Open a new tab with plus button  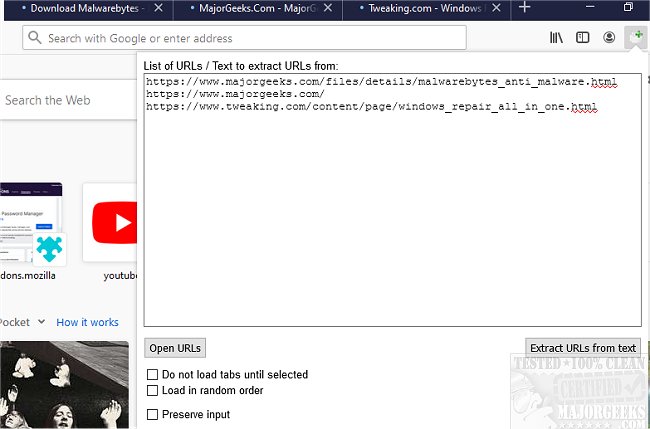524,7
